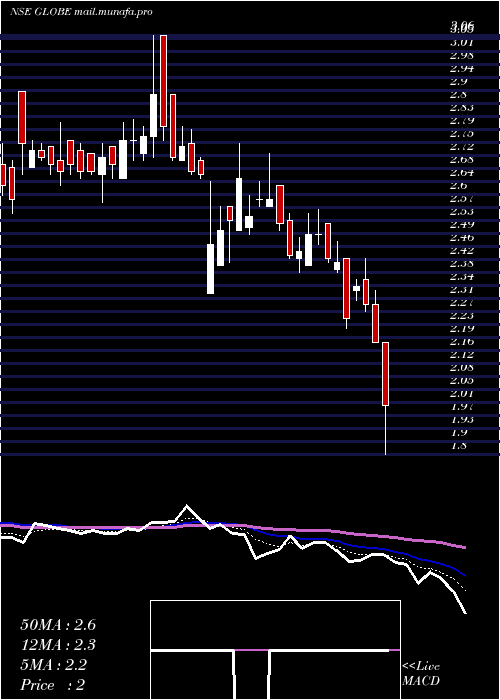Click the 2.34 price axis label
This screenshot has width=500, height=700.
click(462, 276)
